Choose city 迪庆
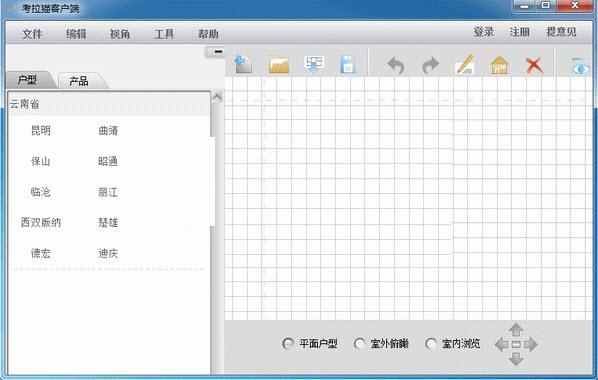 click(x=108, y=253)
